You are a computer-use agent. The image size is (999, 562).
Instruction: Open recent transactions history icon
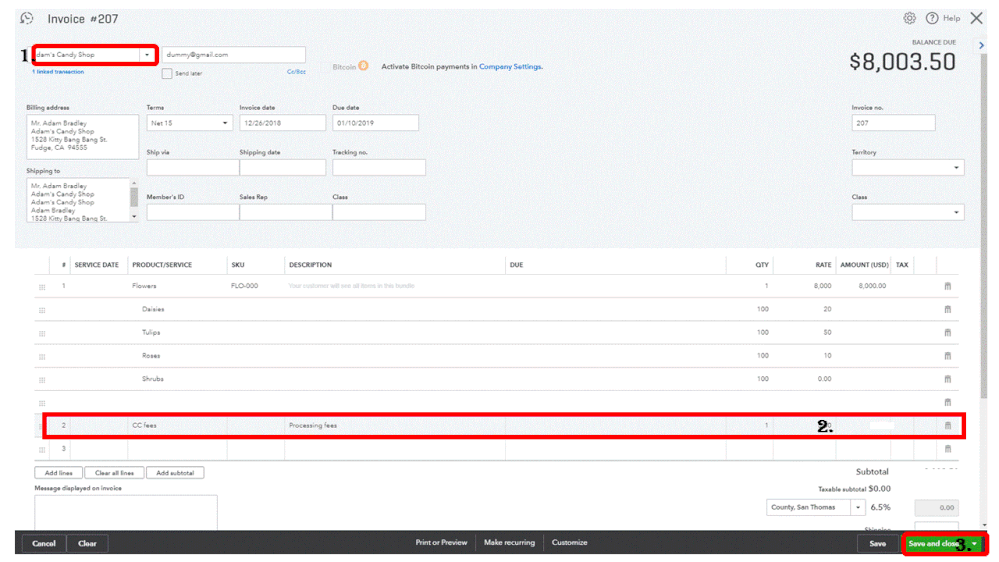click(x=27, y=18)
